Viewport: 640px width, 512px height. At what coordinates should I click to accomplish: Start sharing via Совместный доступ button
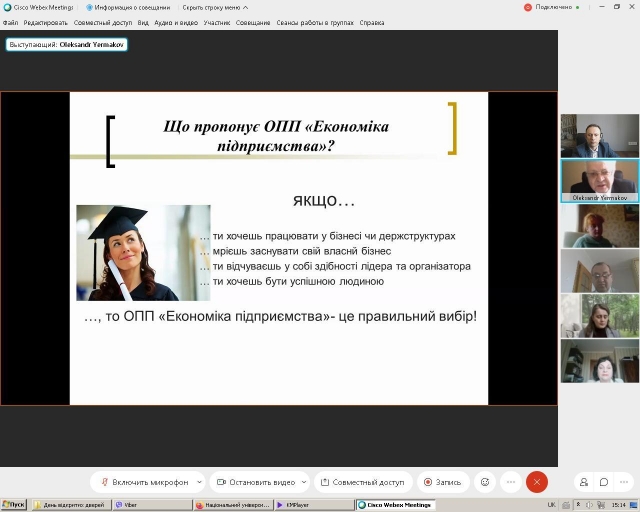coord(363,482)
